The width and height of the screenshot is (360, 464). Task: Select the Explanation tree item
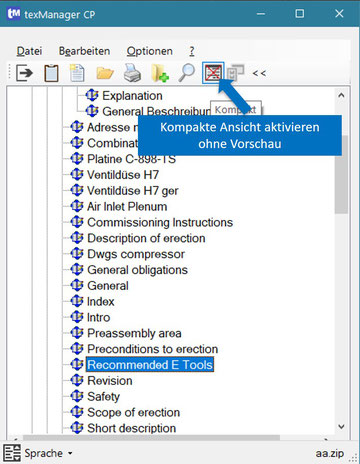[132, 96]
